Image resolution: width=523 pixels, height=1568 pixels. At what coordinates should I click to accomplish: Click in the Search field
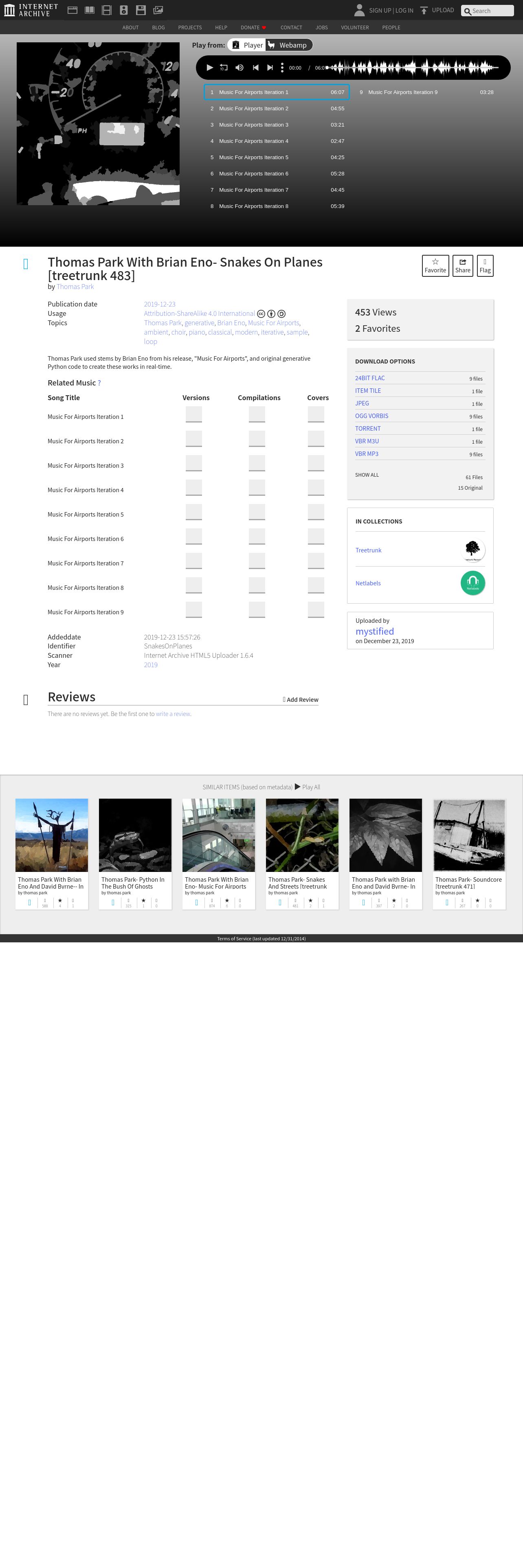pyautogui.click(x=487, y=11)
